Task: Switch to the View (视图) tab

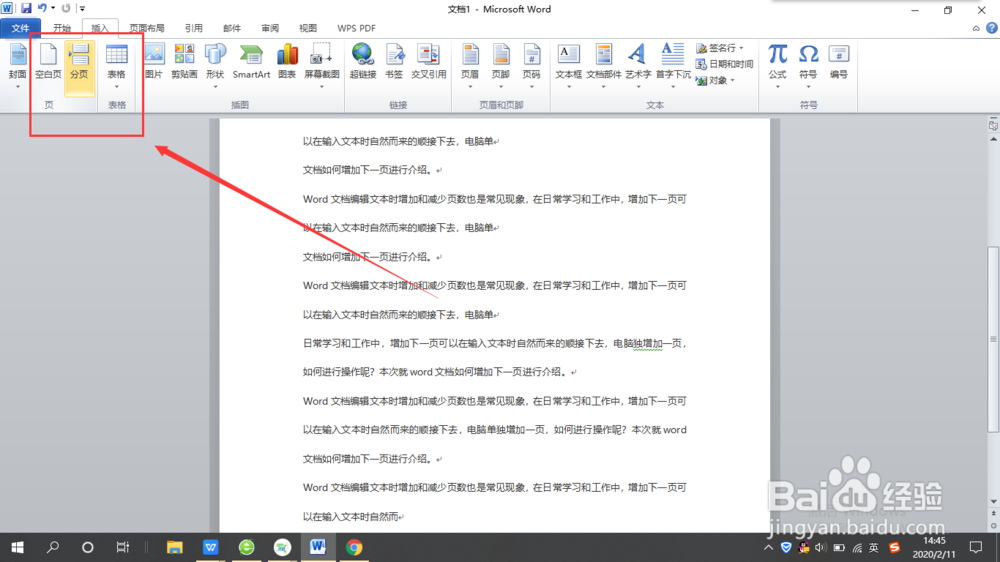Action: click(308, 28)
